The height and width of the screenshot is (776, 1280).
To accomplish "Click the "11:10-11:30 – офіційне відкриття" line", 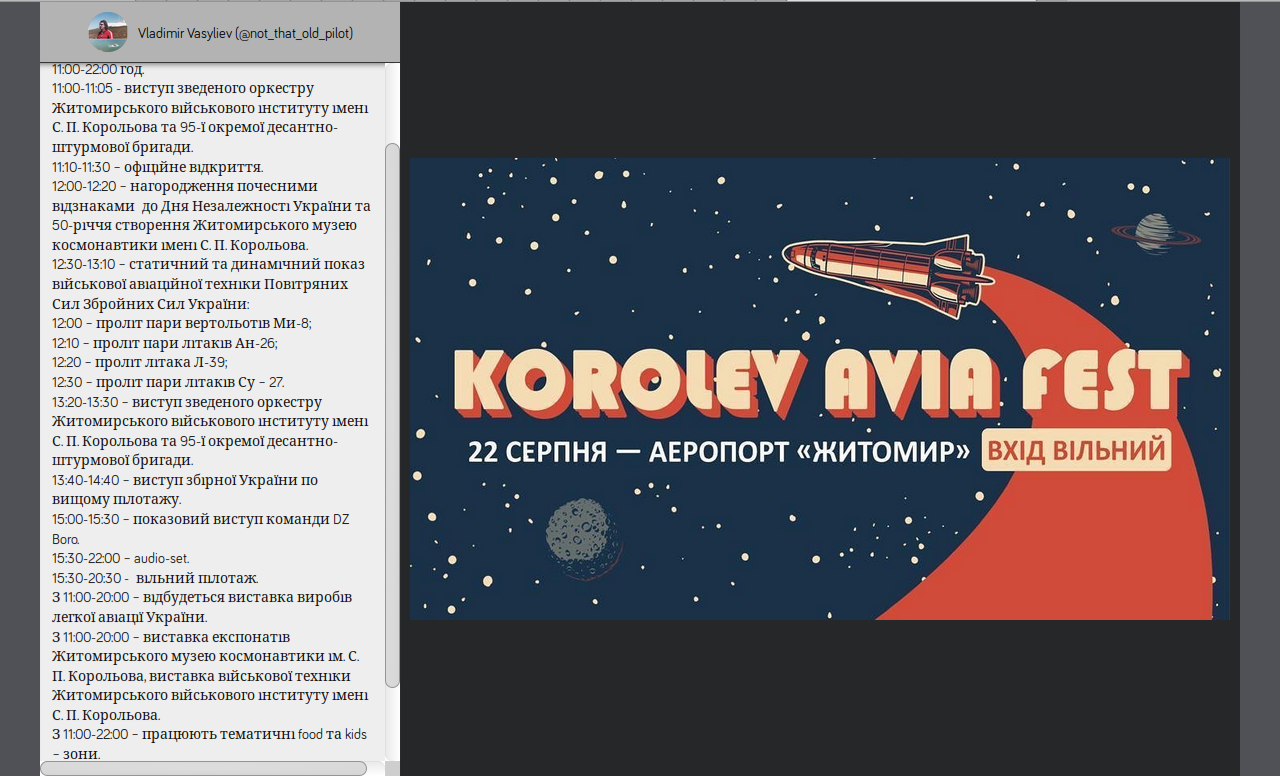I will pyautogui.click(x=157, y=167).
